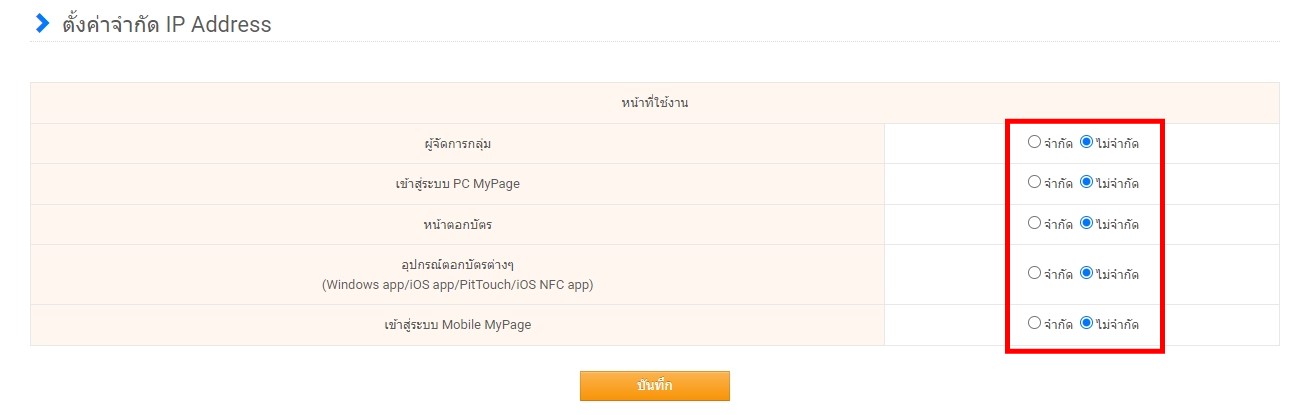Click the เข้าสู่ระบบ PC MyPage label
This screenshot has height=415, width=1313.
457,184
